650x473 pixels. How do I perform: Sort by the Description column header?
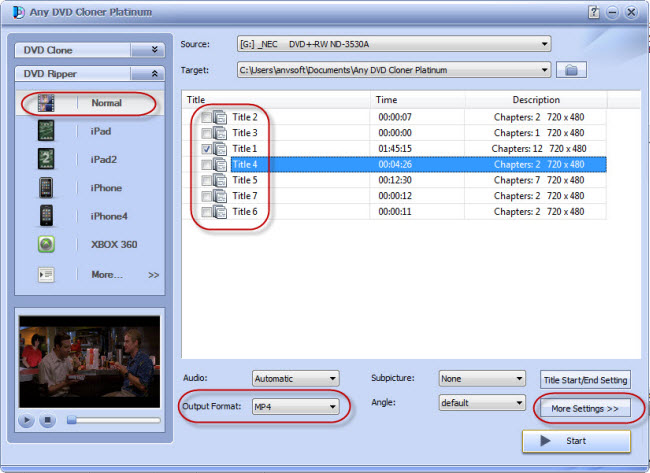pyautogui.click(x=536, y=100)
